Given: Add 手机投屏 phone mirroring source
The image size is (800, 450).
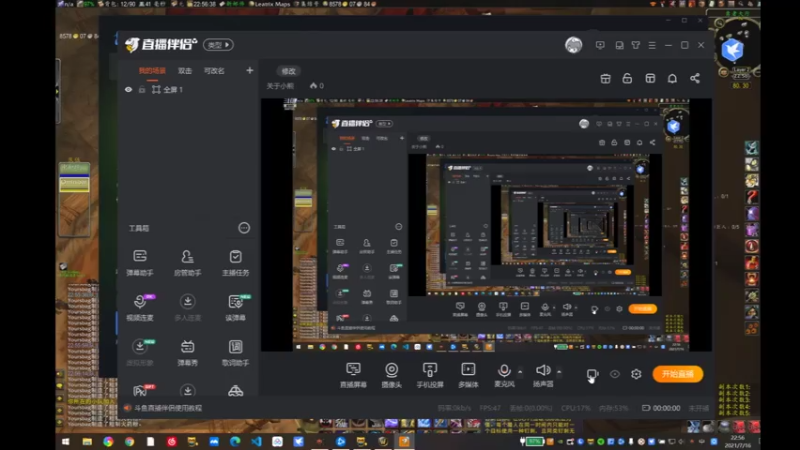Looking at the screenshot, I should click(430, 374).
